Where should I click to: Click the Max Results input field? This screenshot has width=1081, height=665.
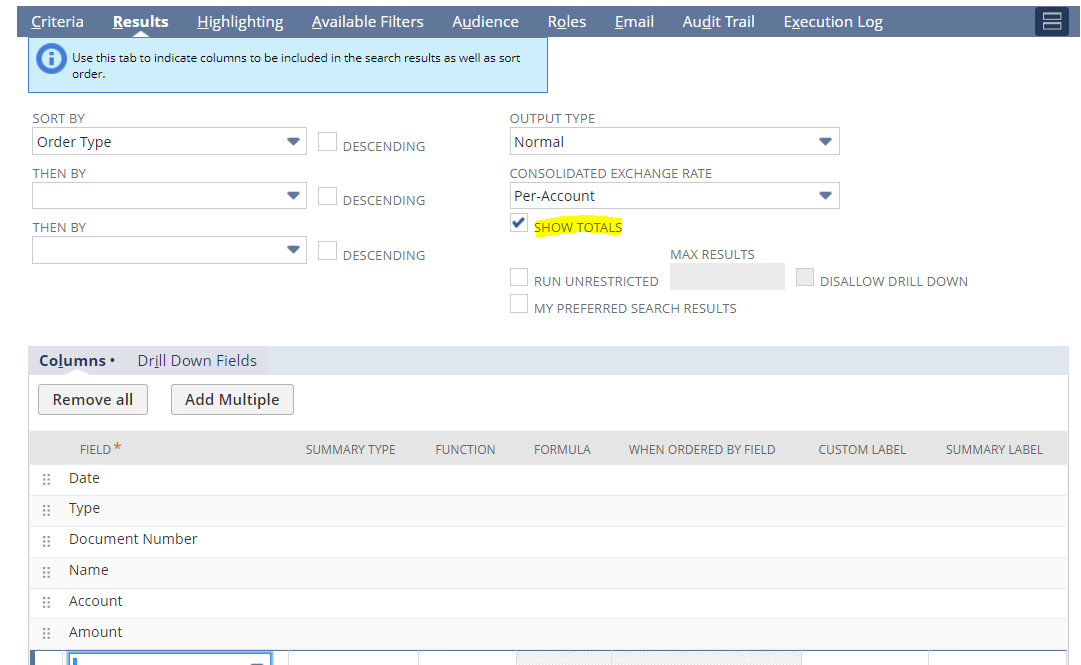(x=727, y=276)
